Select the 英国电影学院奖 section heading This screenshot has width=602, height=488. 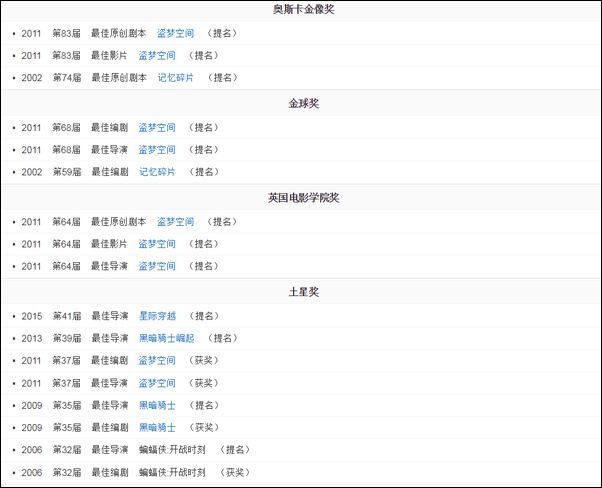pyautogui.click(x=304, y=198)
